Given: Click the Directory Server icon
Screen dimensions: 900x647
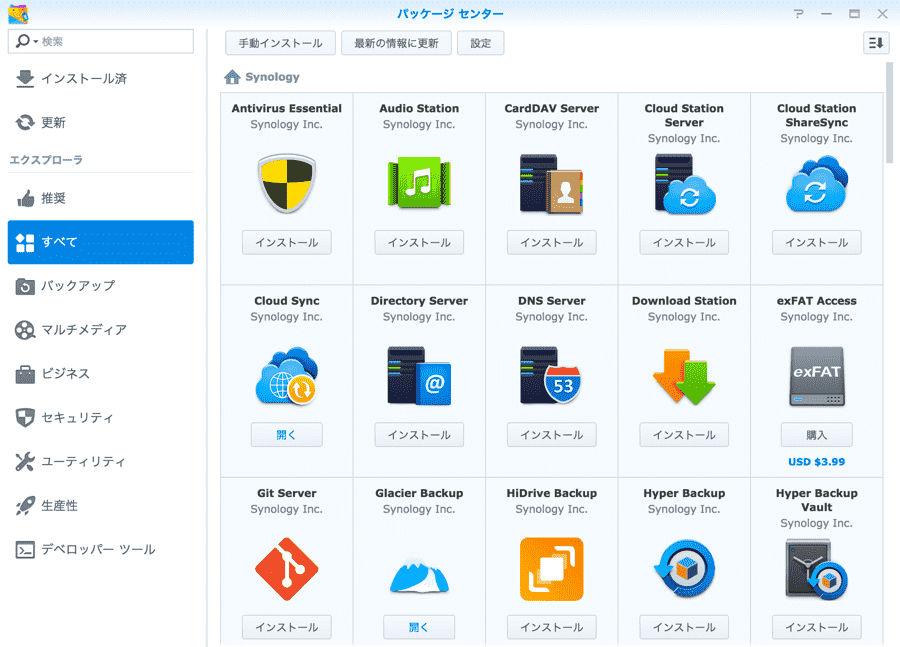Looking at the screenshot, I should pyautogui.click(x=419, y=376).
